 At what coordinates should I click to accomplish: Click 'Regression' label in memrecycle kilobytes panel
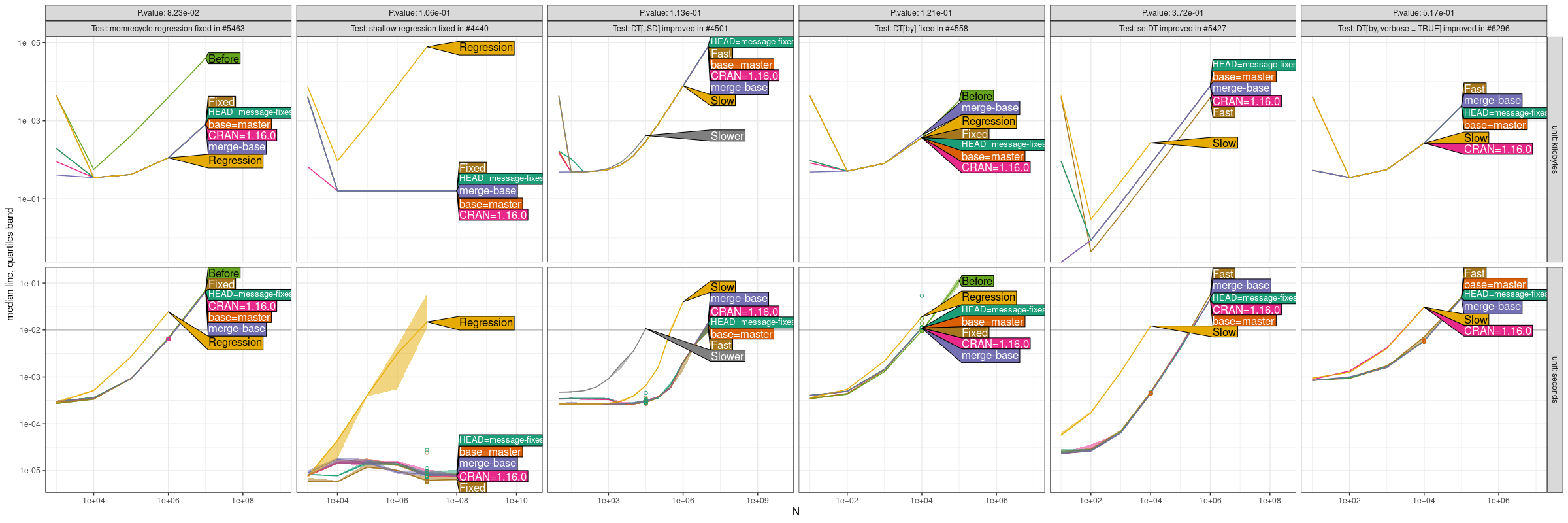pos(235,161)
